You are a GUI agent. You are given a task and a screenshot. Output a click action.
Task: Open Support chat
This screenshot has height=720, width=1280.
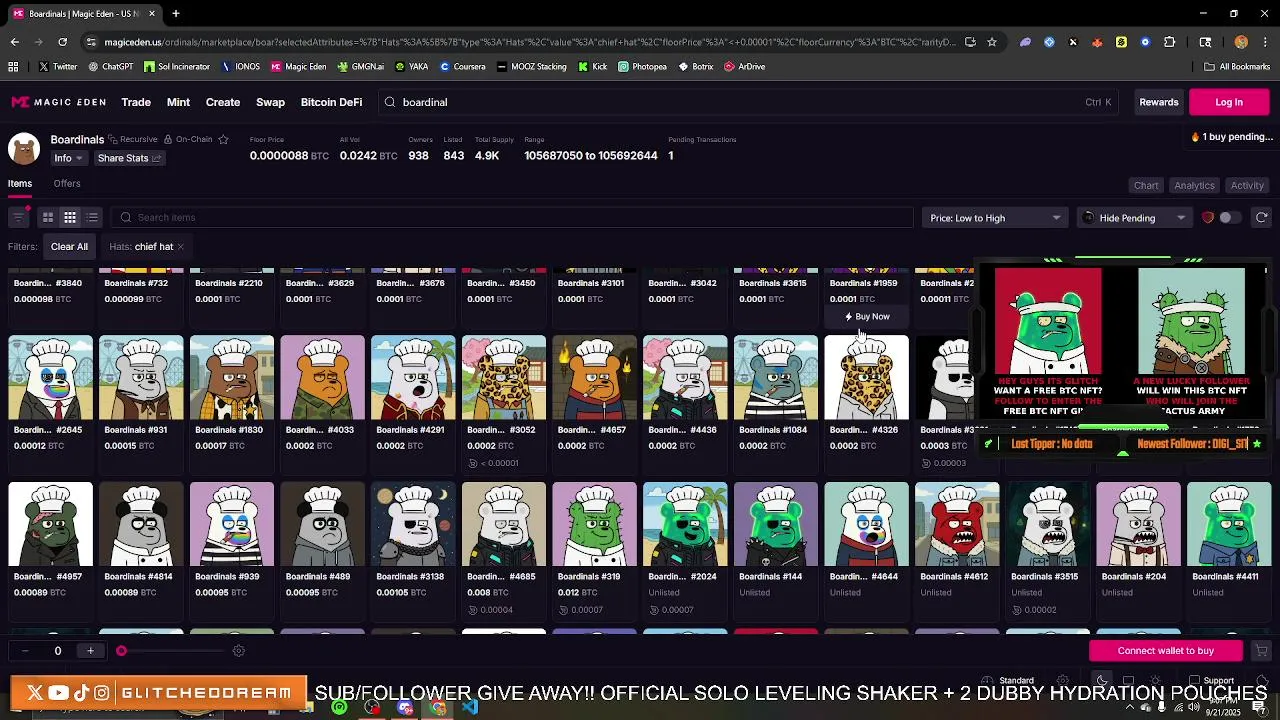[x=1210, y=681]
